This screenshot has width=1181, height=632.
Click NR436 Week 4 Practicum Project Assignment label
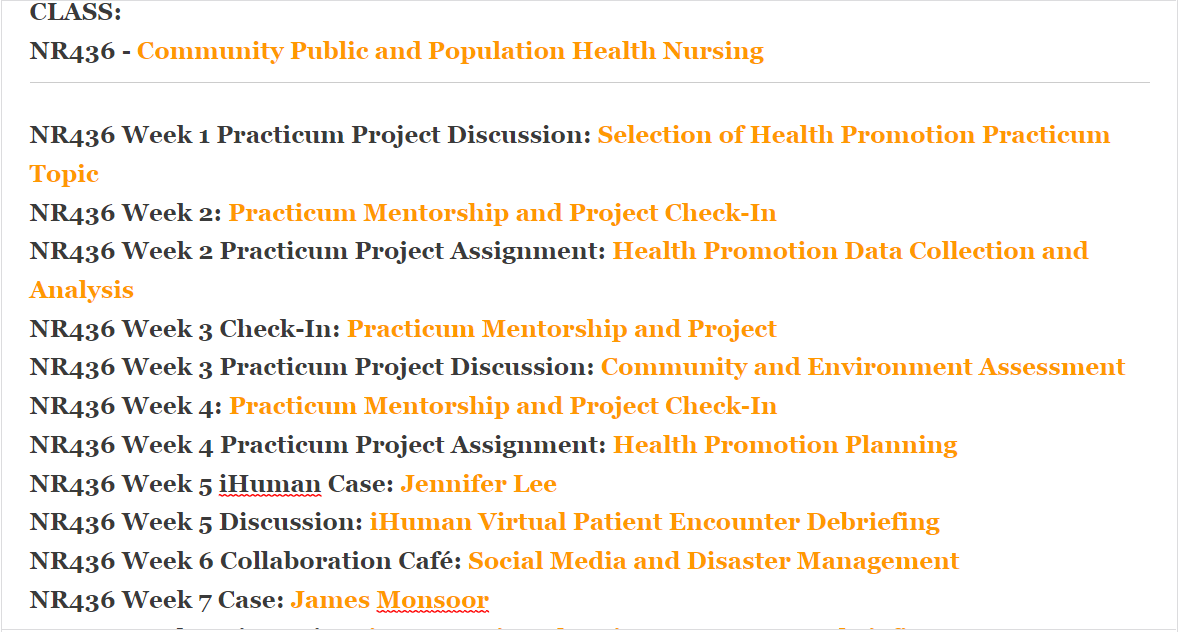(317, 445)
